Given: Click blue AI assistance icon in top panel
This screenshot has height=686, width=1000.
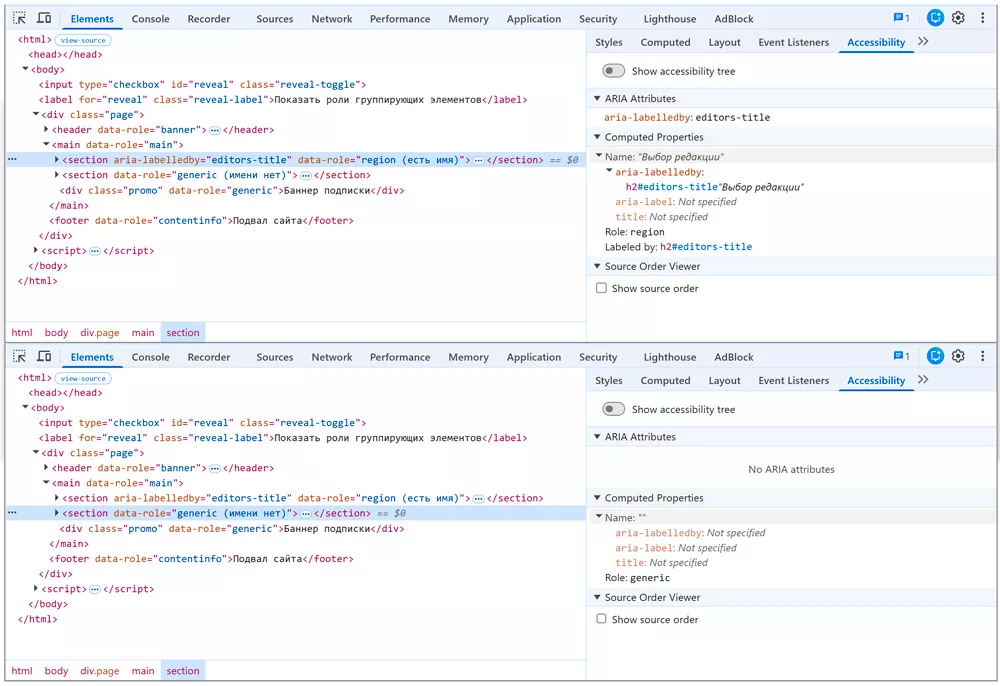Looking at the screenshot, I should pyautogui.click(x=935, y=18).
